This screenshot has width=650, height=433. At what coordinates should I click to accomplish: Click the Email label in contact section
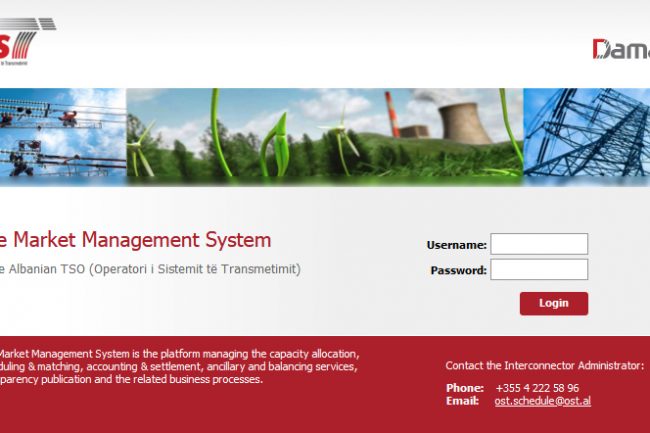(462, 401)
